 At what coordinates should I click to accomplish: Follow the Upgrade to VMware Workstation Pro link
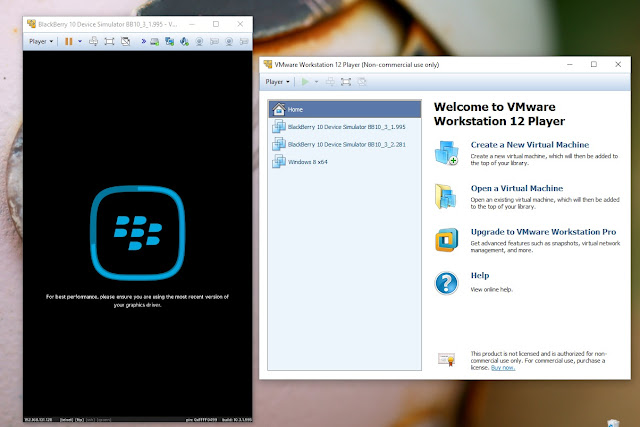(543, 232)
